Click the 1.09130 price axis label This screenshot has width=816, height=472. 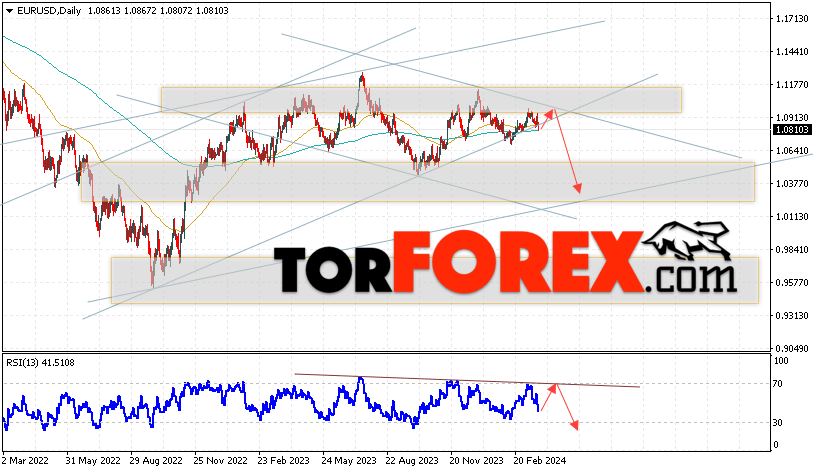(x=792, y=118)
